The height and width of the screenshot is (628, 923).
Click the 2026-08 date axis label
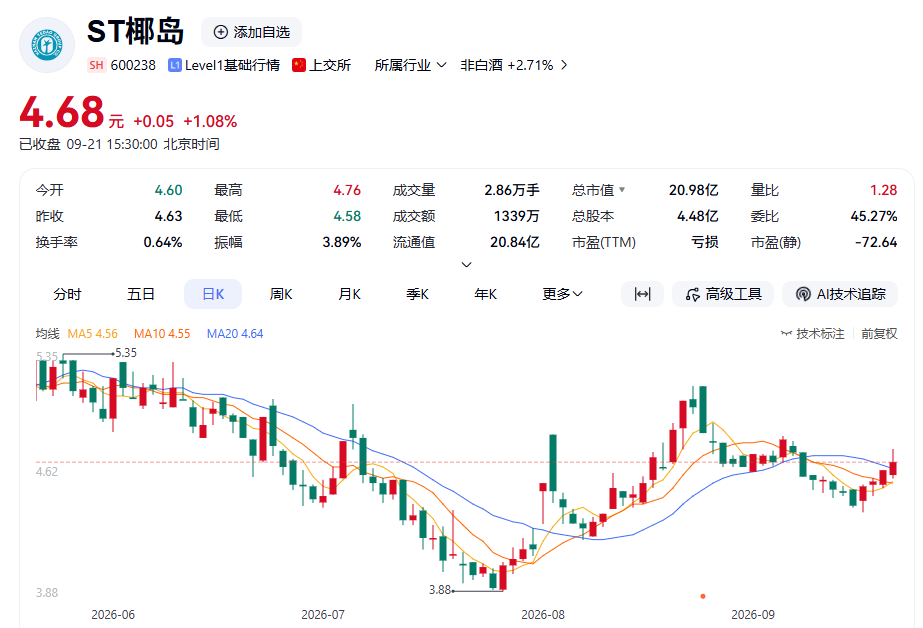click(543, 614)
